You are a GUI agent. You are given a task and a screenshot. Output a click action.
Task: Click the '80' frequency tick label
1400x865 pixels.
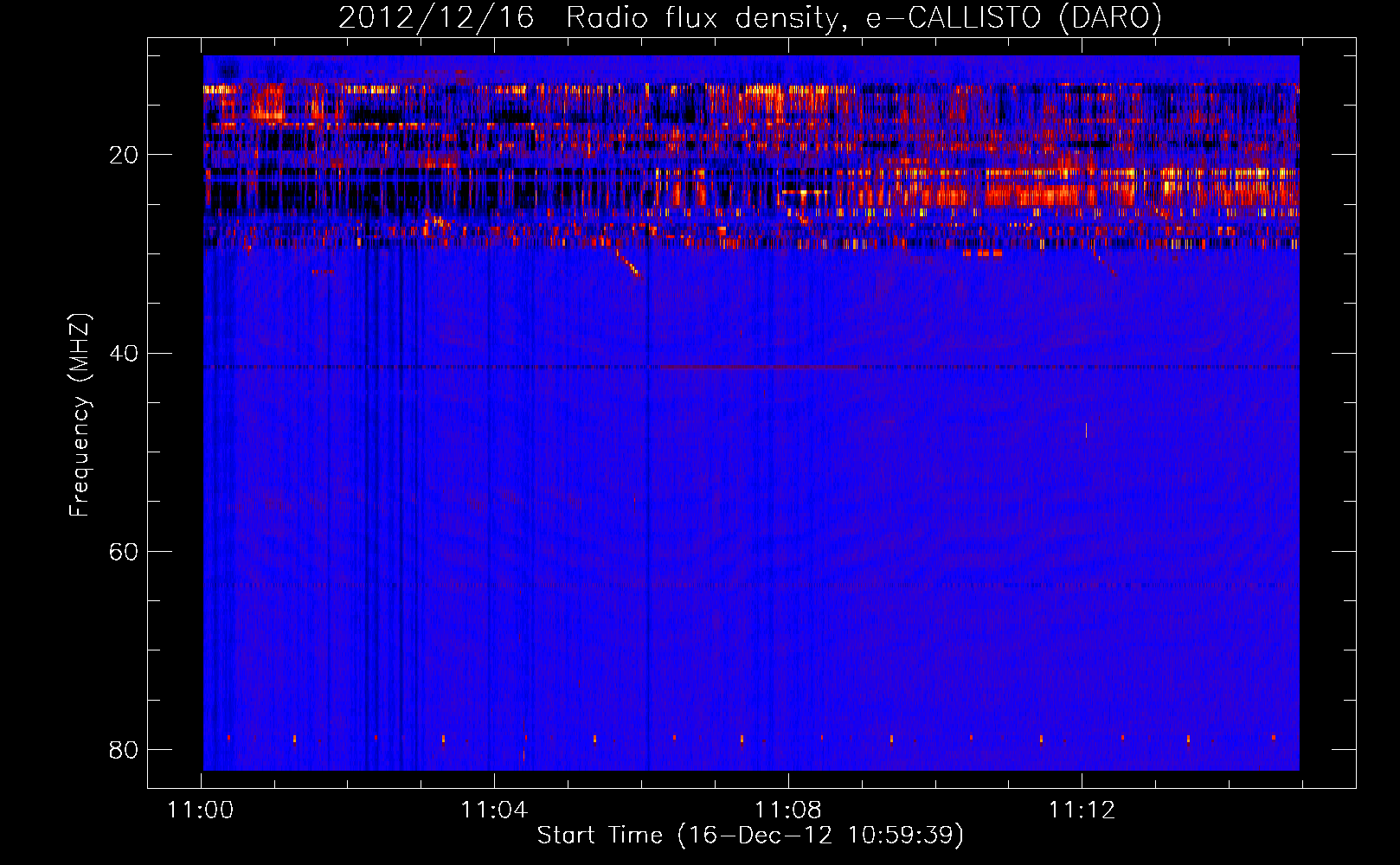[x=124, y=749]
